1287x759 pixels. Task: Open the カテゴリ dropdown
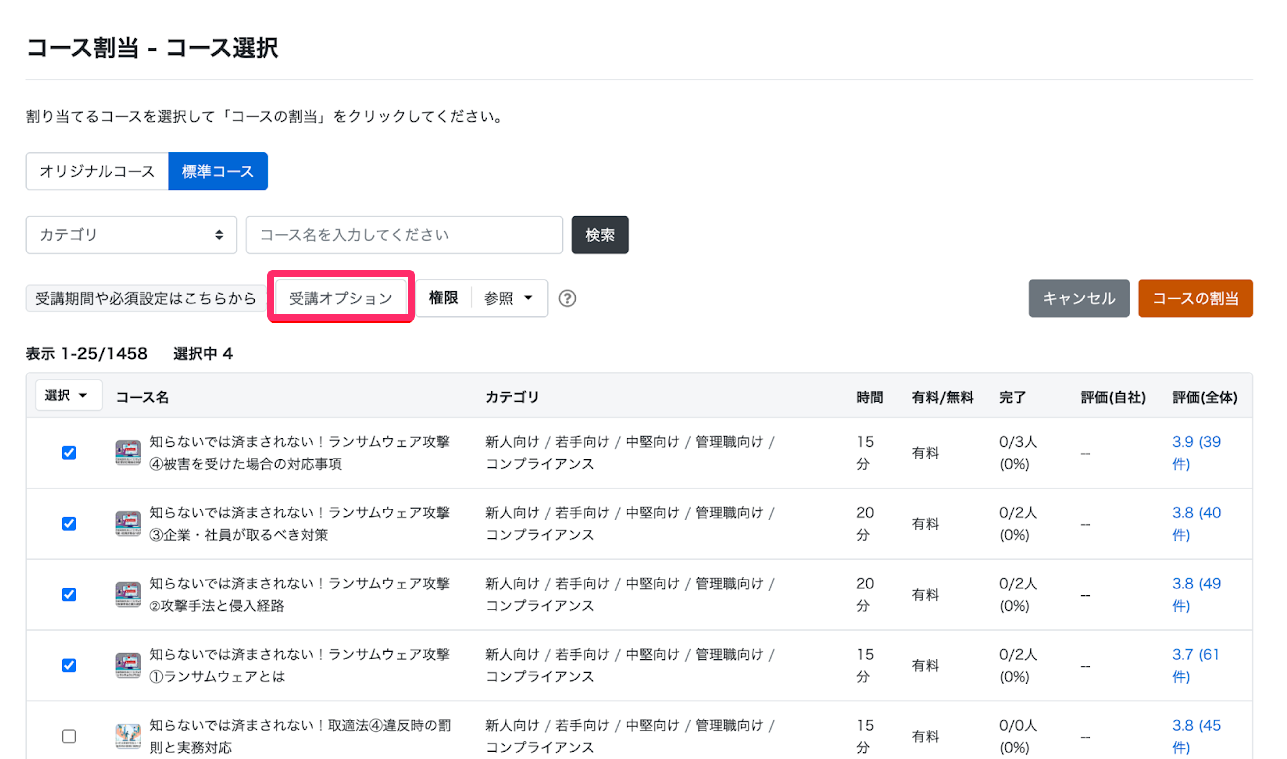pyautogui.click(x=131, y=235)
